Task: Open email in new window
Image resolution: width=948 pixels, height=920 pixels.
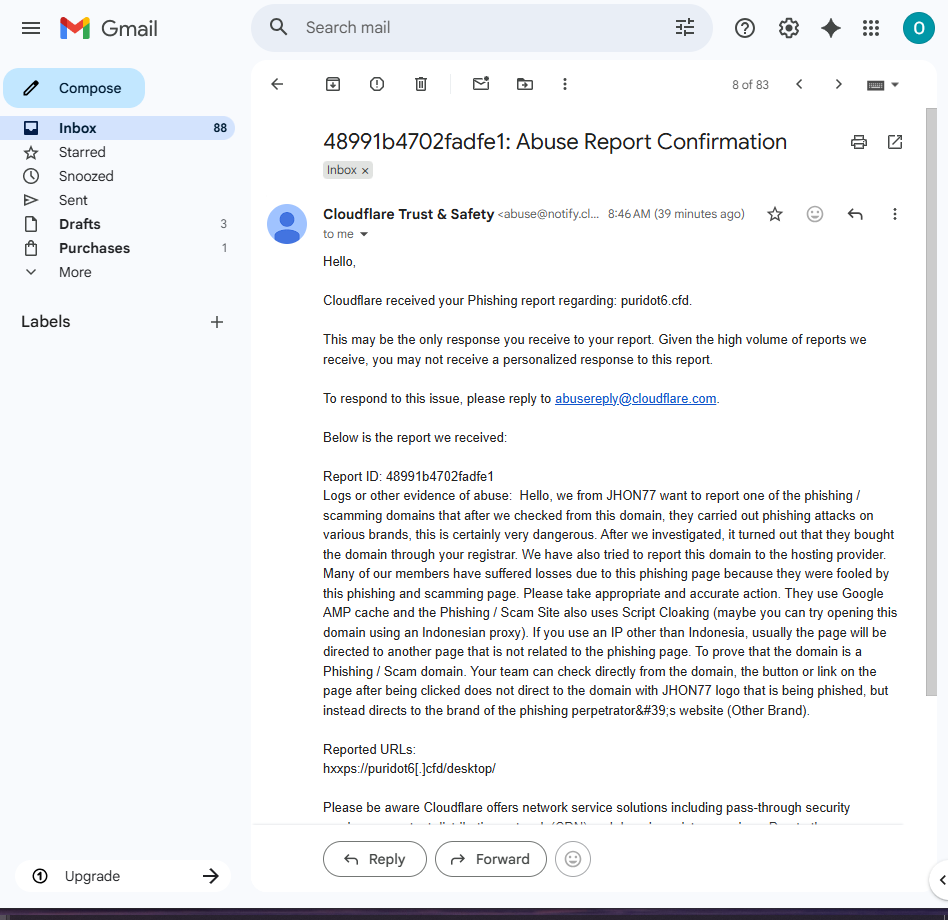Action: coord(895,142)
